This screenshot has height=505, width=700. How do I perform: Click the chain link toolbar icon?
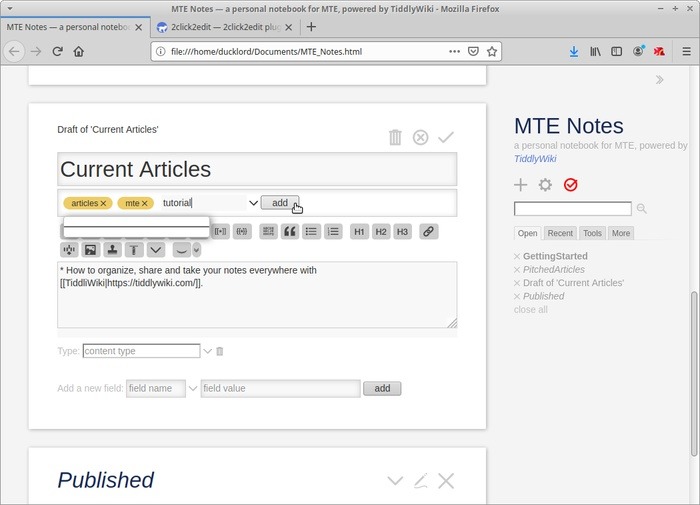(429, 231)
